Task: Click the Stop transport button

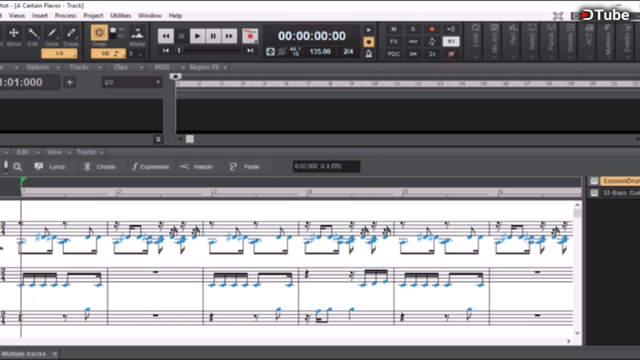Action: pos(182,36)
